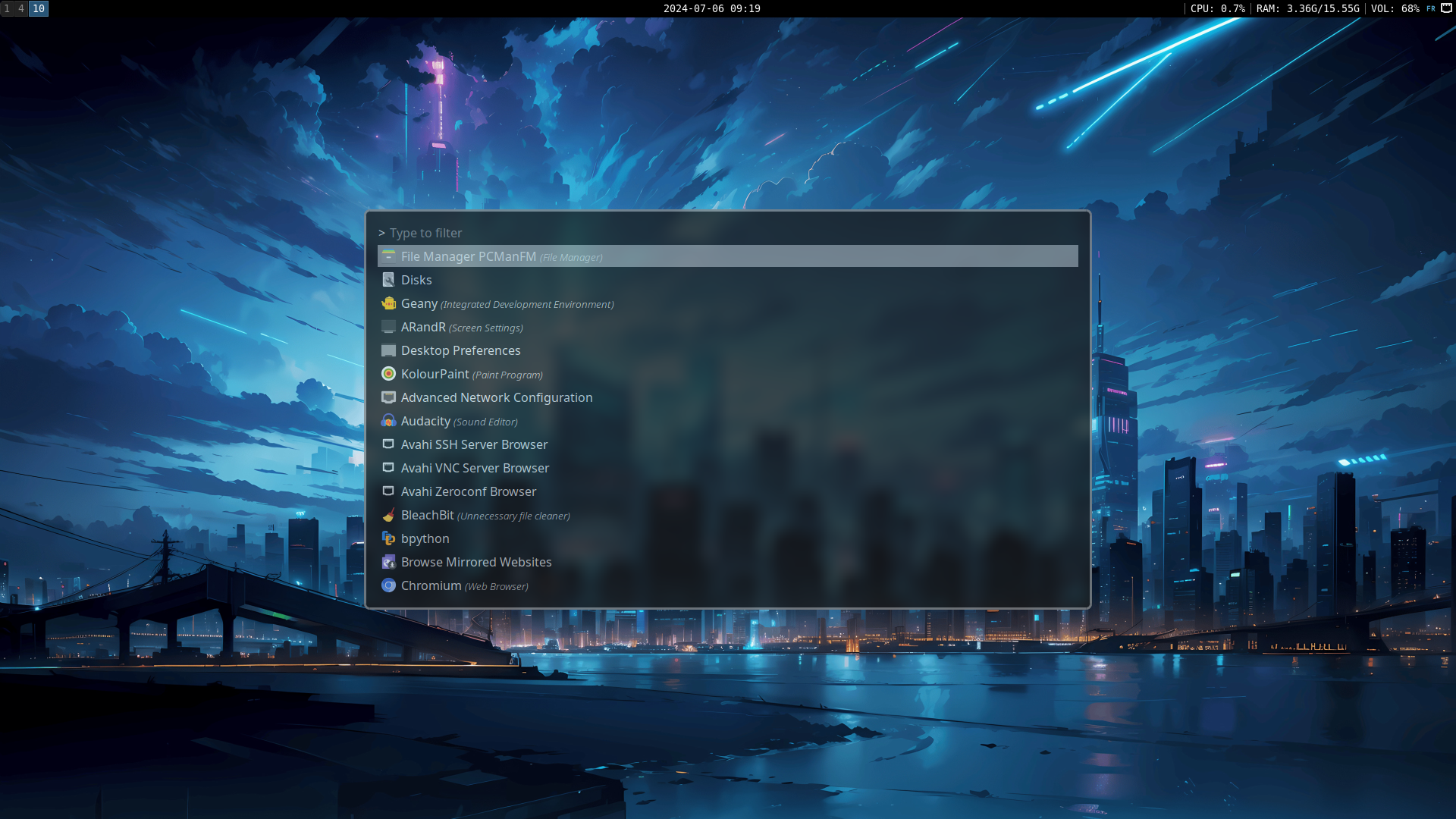Choose Avahi VNC Server Browser
Viewport: 1456px width, 819px height.
pos(474,468)
